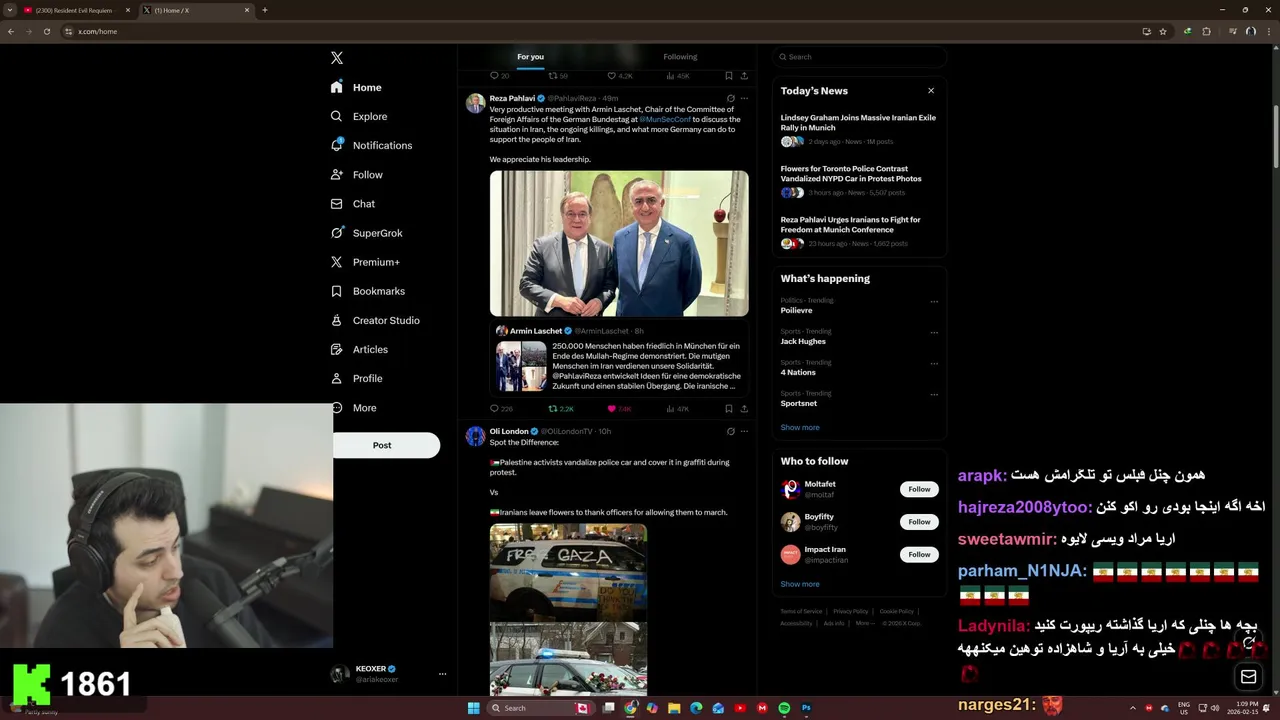
Task: Open a new browser tab
Action: [x=264, y=10]
